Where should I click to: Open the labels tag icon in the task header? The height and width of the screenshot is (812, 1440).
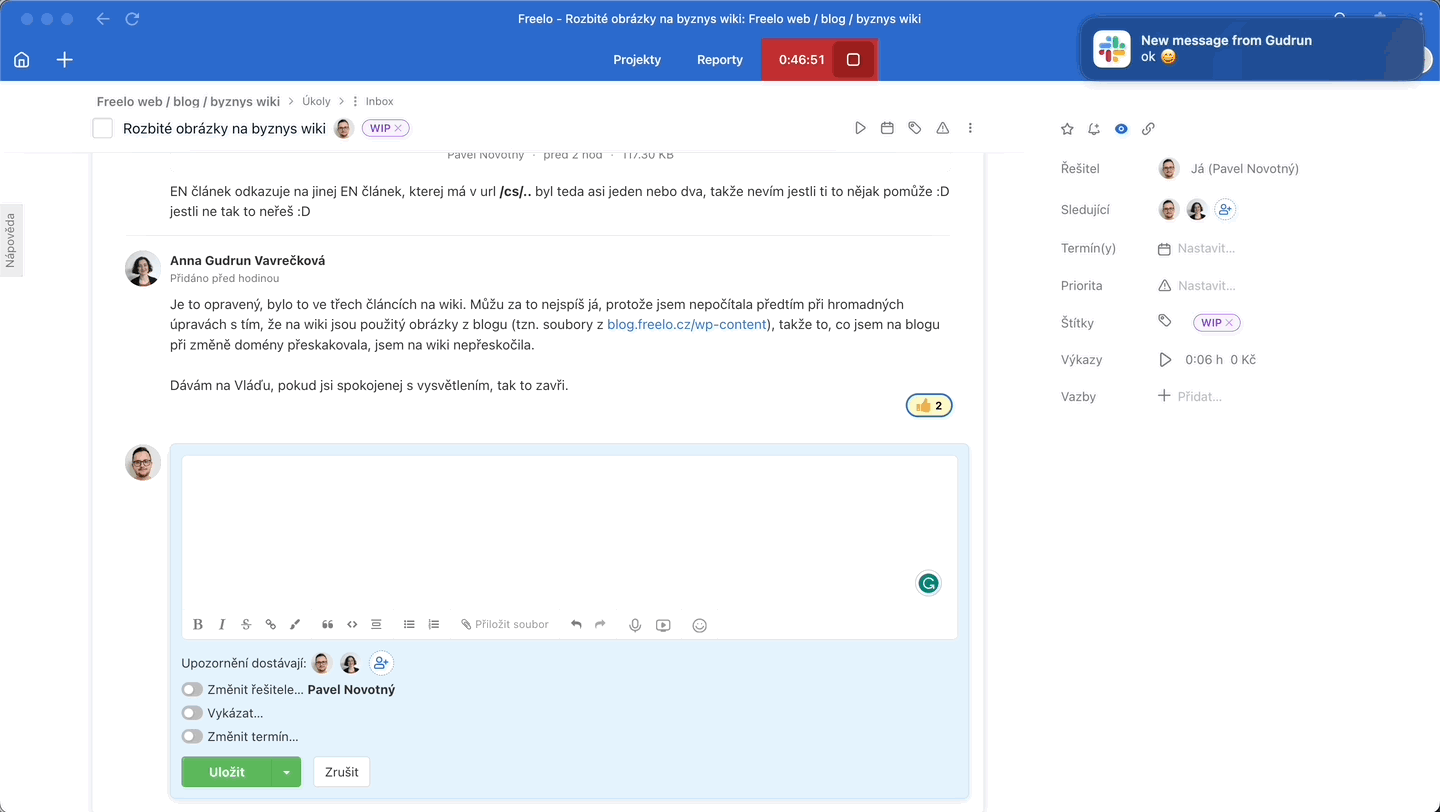(914, 128)
